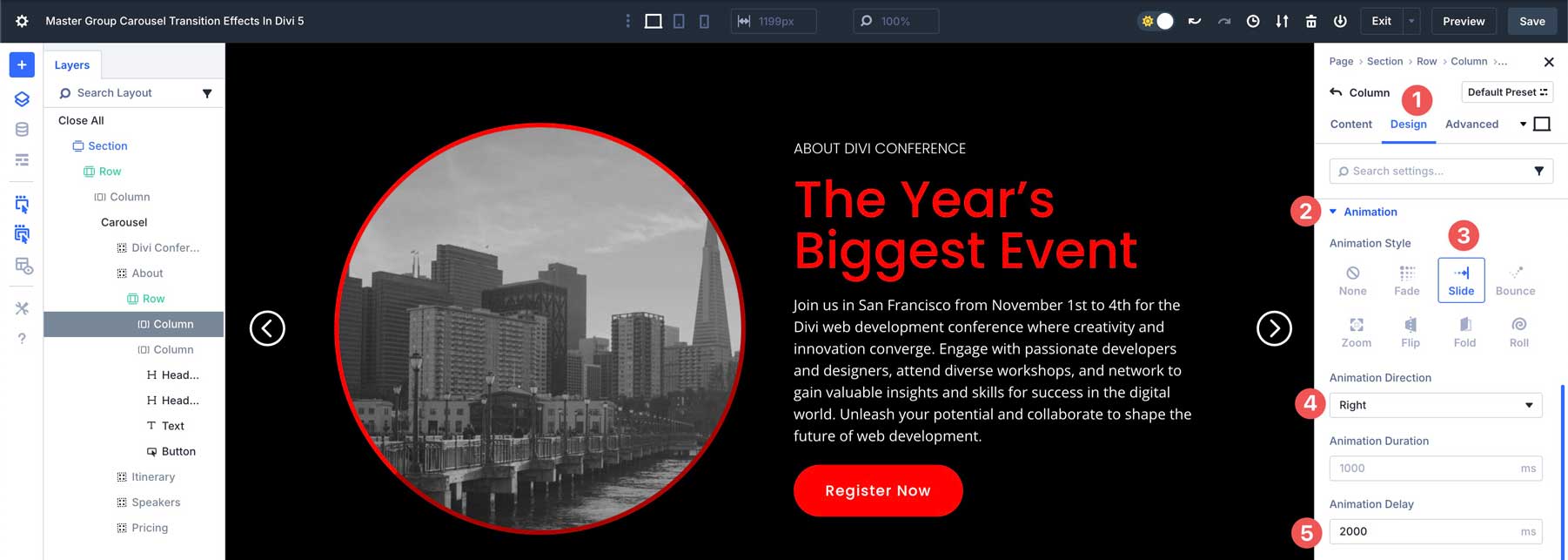Open the help question mark icon
1568x560 pixels.
coord(22,338)
